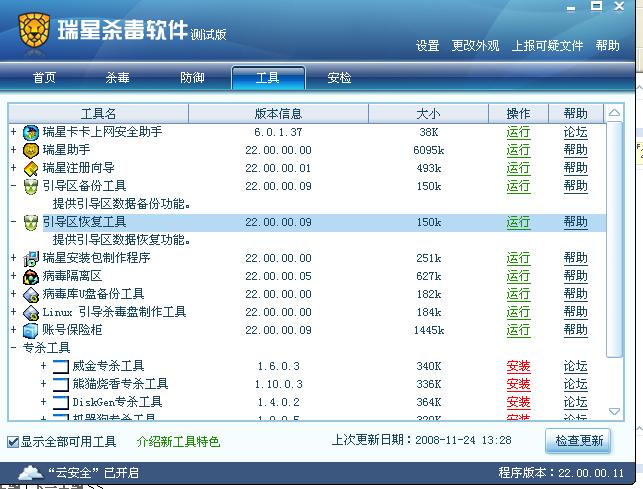
Task: Open 更改外观 option
Action: (475, 46)
